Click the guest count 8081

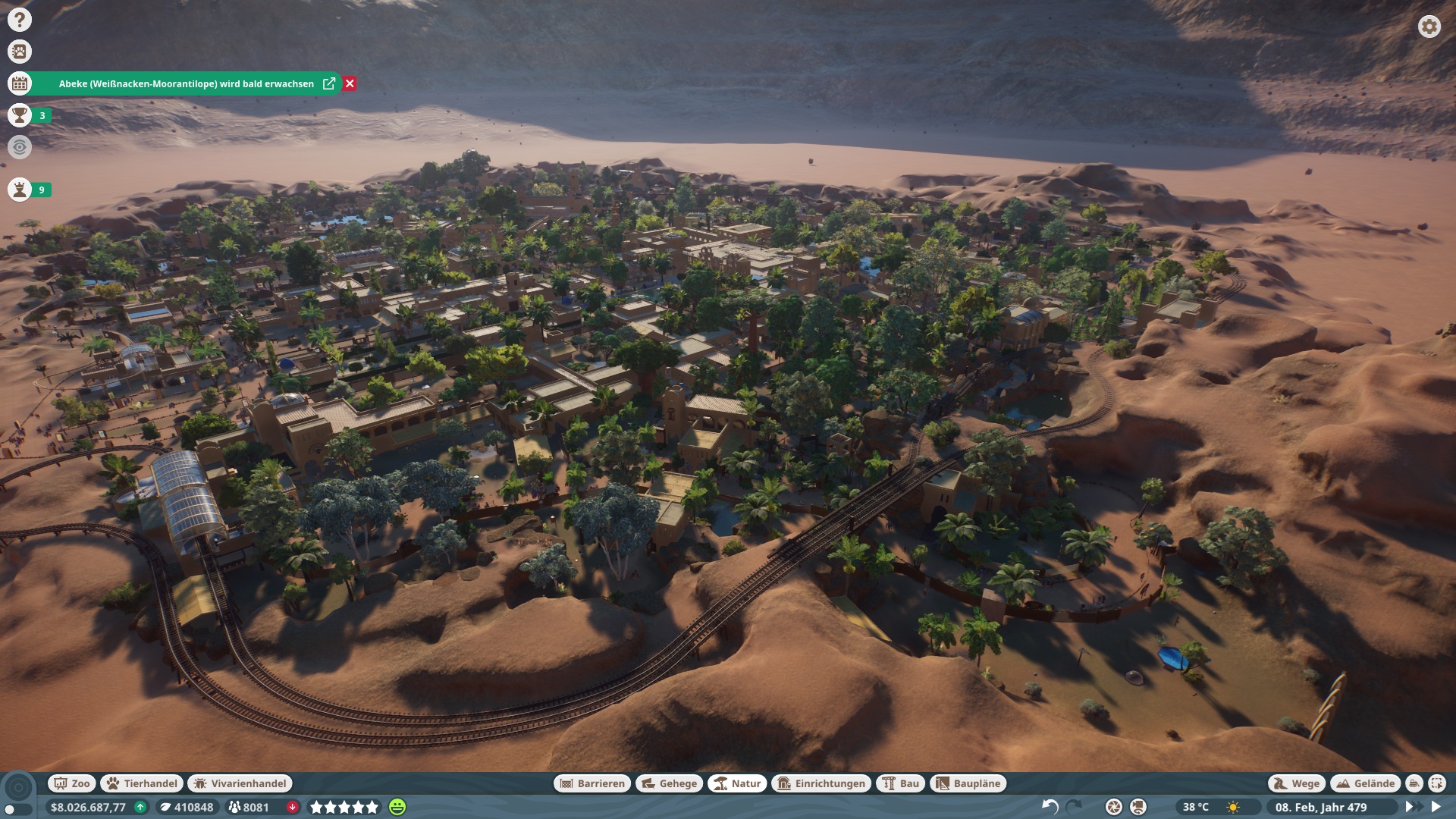pyautogui.click(x=249, y=807)
